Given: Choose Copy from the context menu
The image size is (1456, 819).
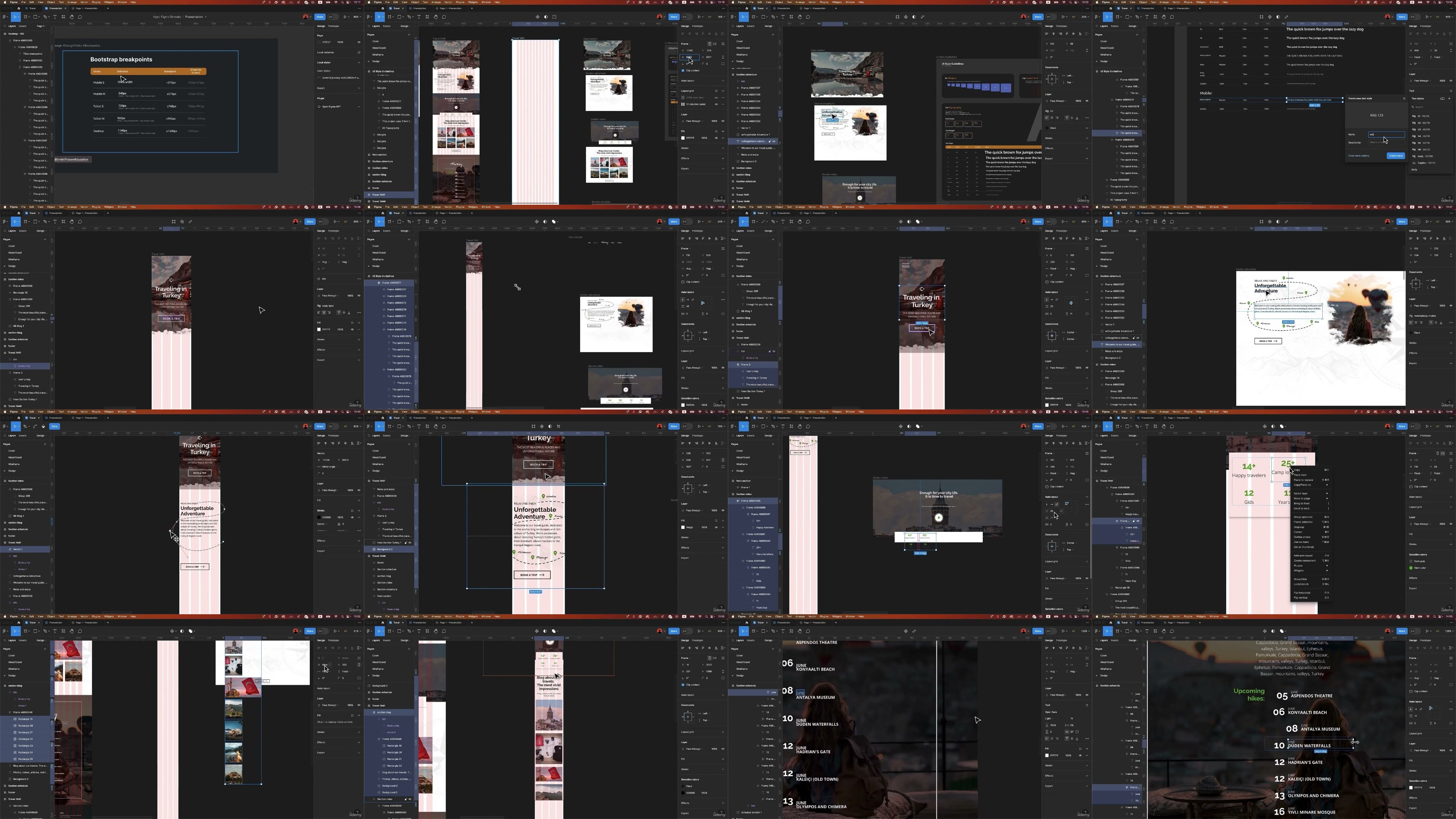Looking at the screenshot, I should coord(1311,470).
